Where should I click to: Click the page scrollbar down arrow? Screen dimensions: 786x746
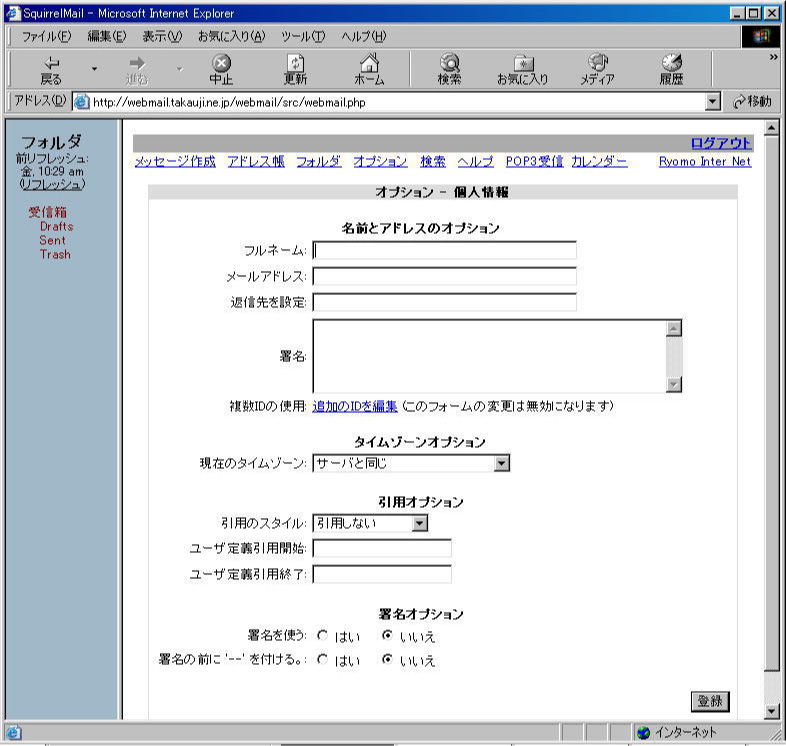[x=771, y=710]
